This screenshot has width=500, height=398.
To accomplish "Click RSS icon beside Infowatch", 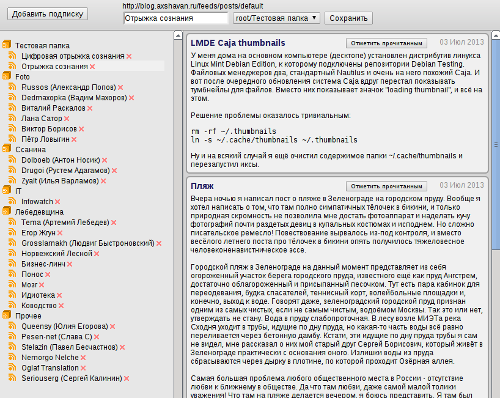I will pyautogui.click(x=13, y=201).
